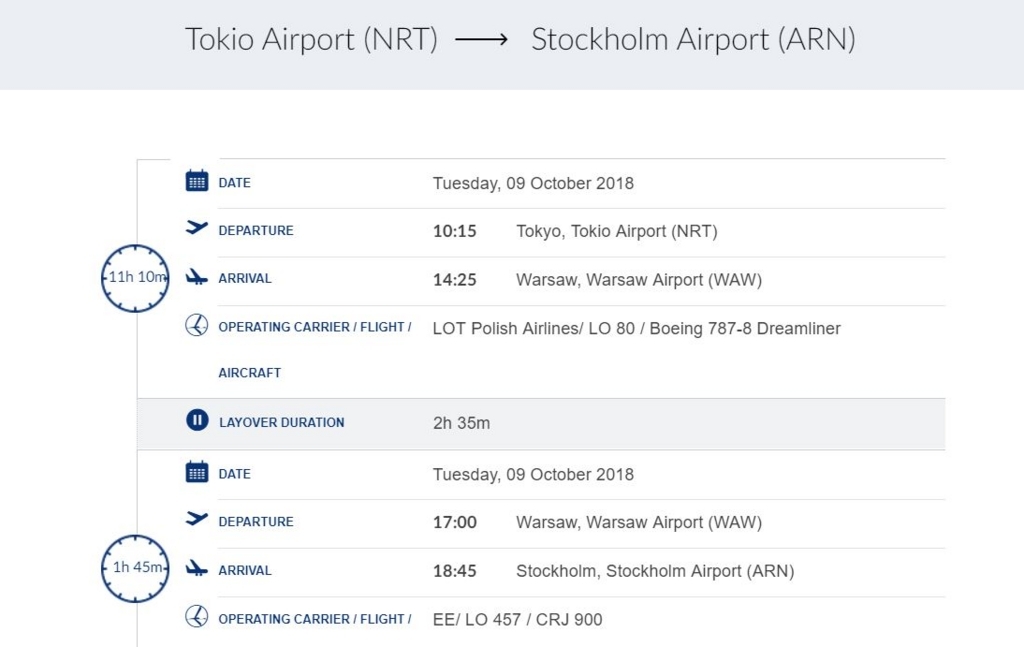
Task: Click the carrier logo icon for flight LO 457
Action: pyautogui.click(x=197, y=616)
